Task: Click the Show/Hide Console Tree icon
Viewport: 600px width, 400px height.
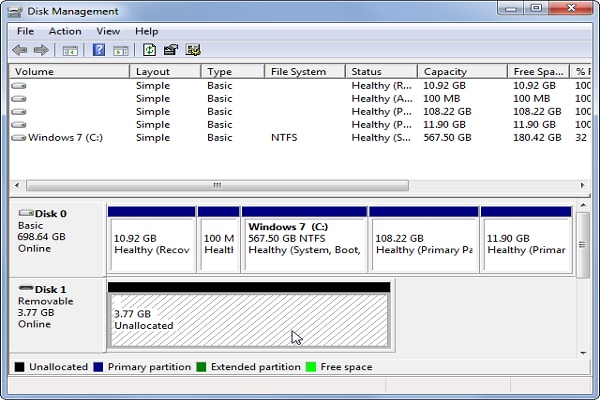Action: (x=70, y=51)
